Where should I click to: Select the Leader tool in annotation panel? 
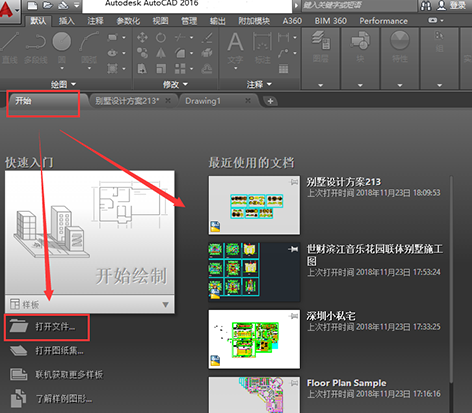point(283,53)
